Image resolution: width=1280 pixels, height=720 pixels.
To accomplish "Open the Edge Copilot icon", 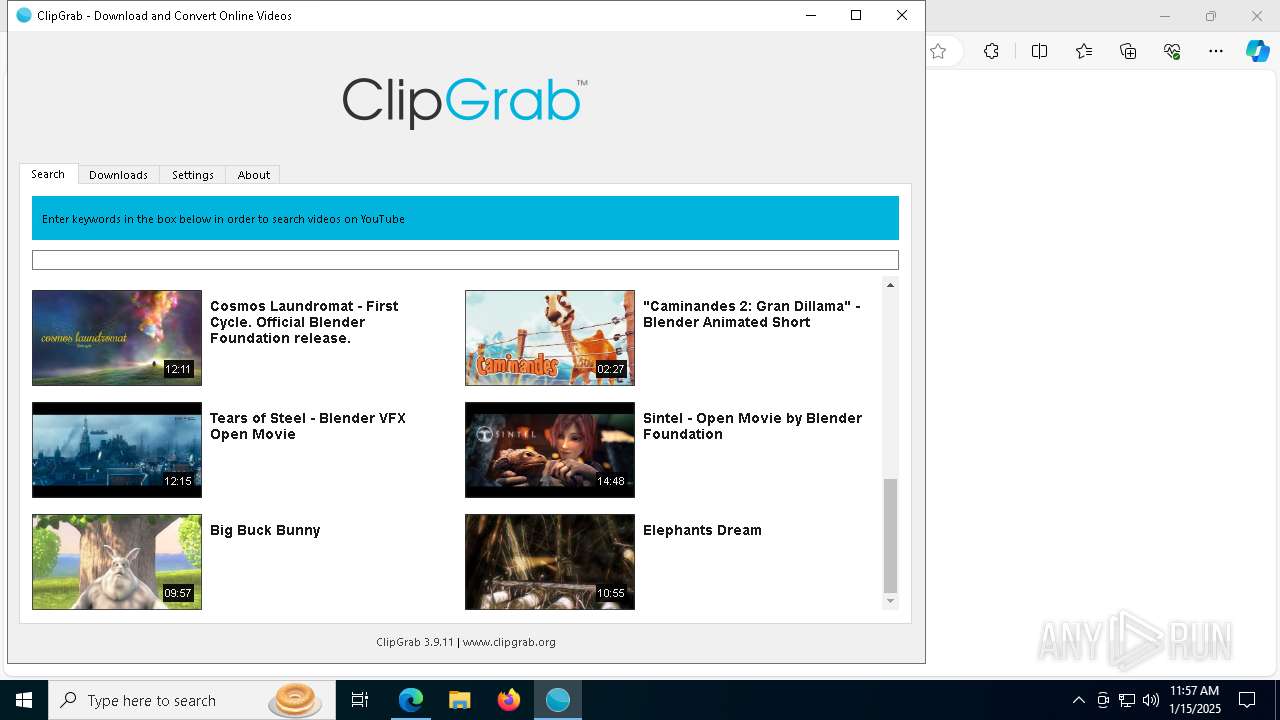I will click(x=1257, y=52).
